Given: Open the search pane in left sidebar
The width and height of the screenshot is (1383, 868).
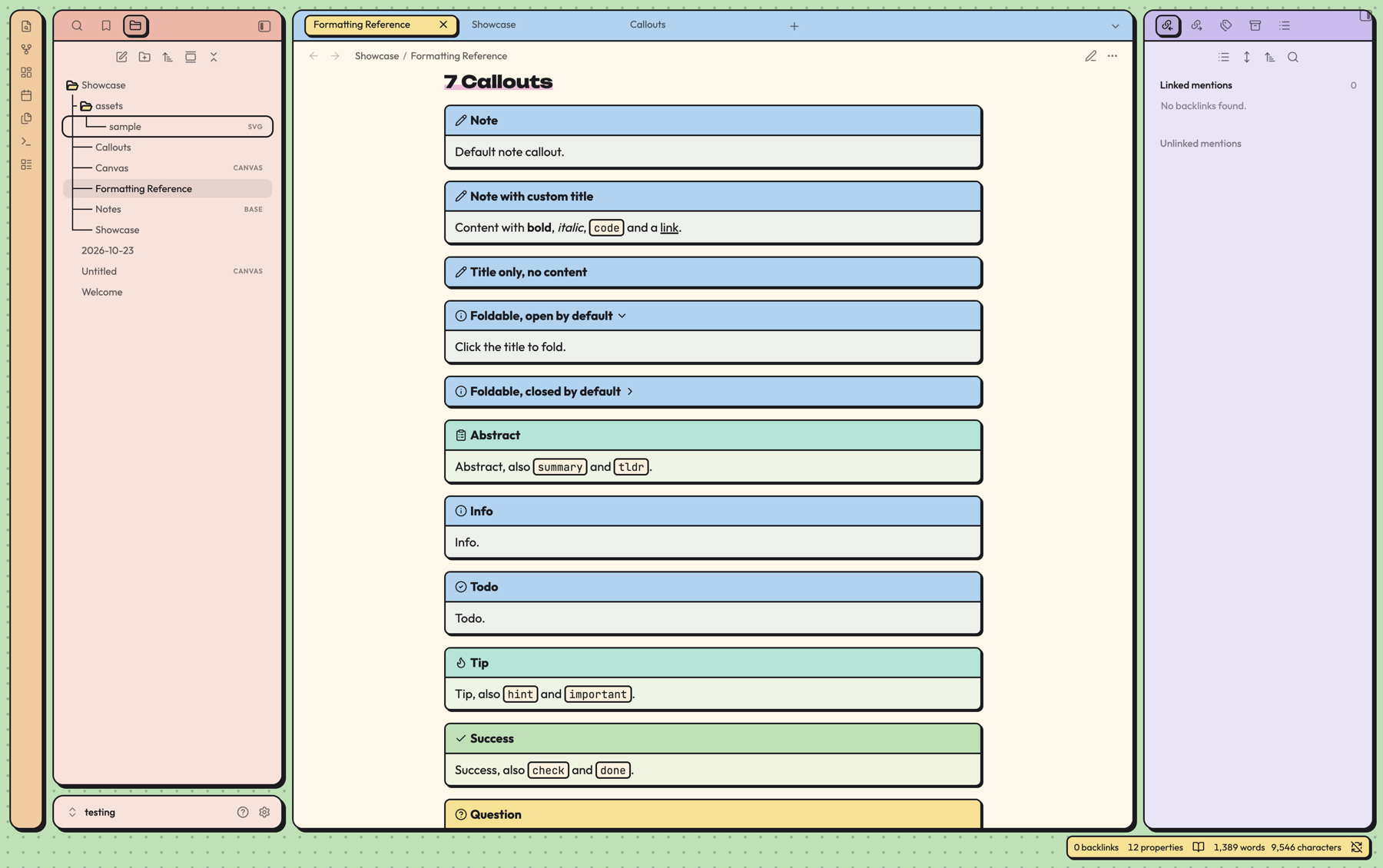Looking at the screenshot, I should point(77,25).
